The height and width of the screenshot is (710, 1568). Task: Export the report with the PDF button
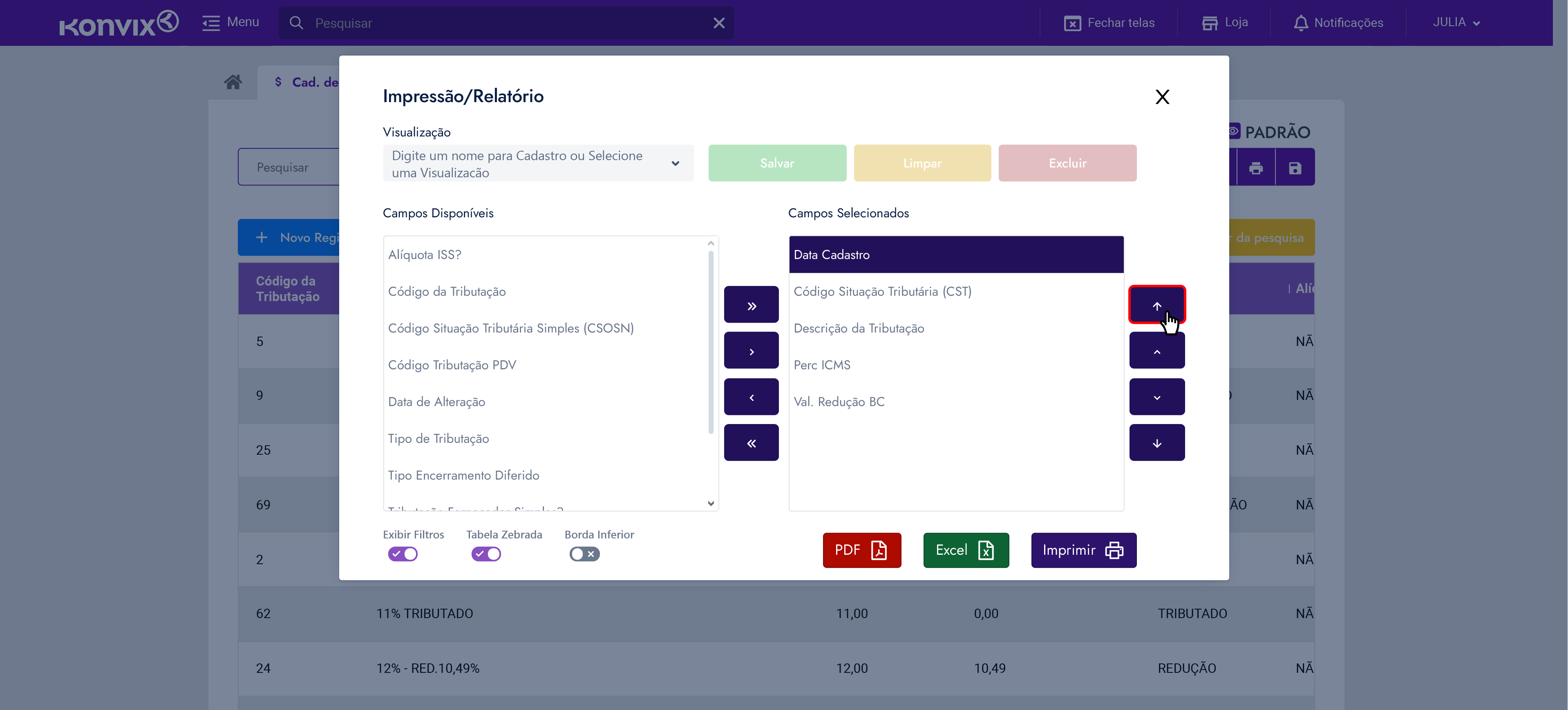861,550
